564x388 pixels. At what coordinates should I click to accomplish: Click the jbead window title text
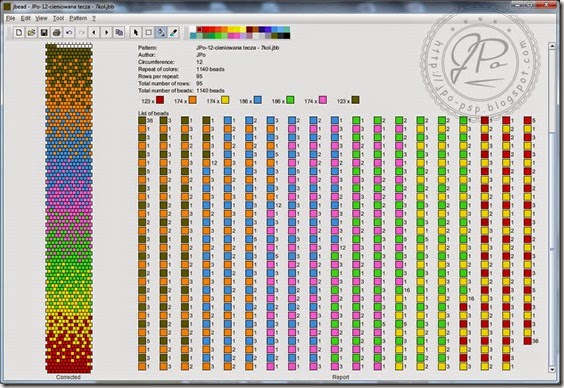click(63, 6)
